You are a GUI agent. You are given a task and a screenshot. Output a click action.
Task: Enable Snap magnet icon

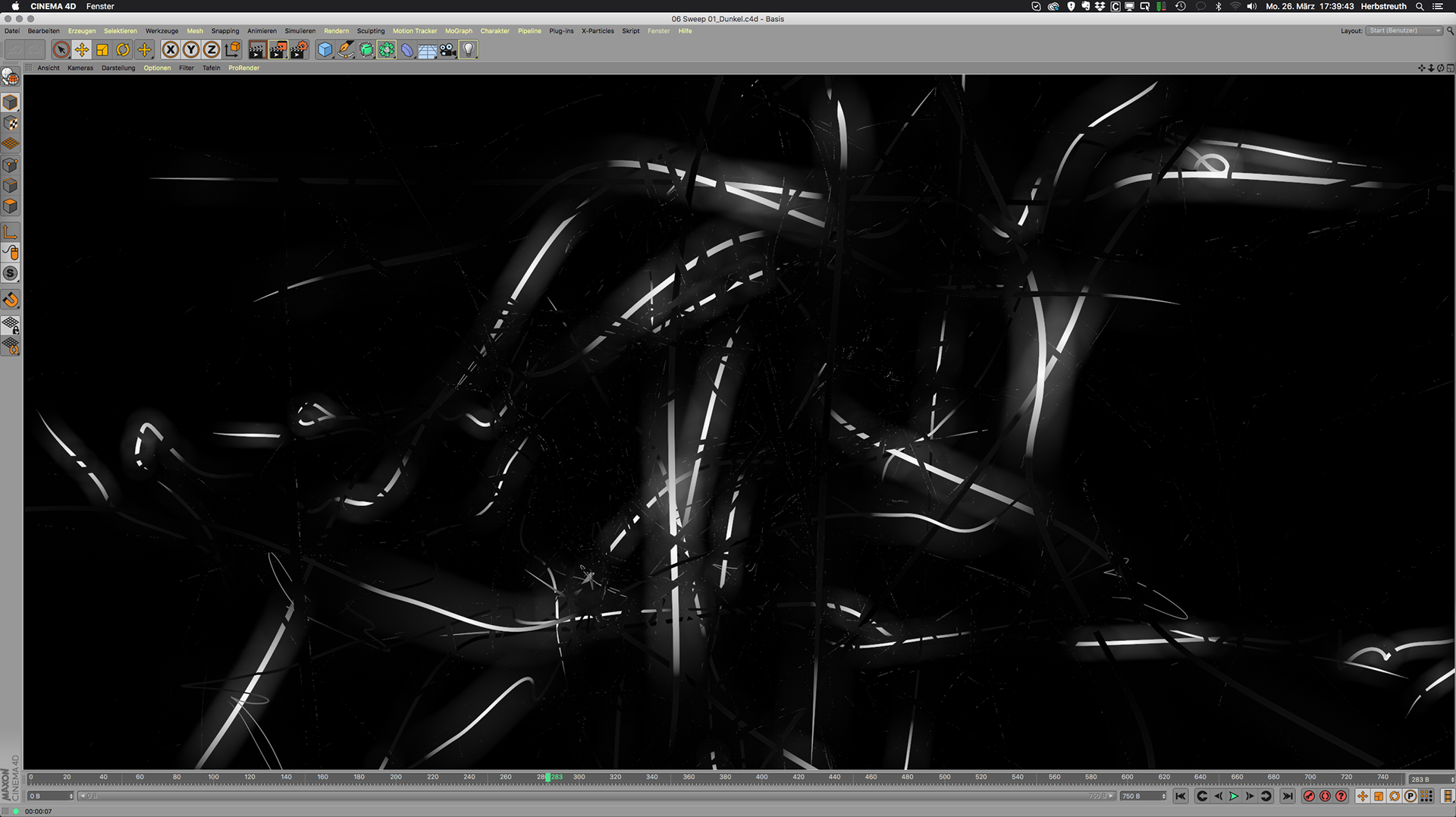click(11, 300)
